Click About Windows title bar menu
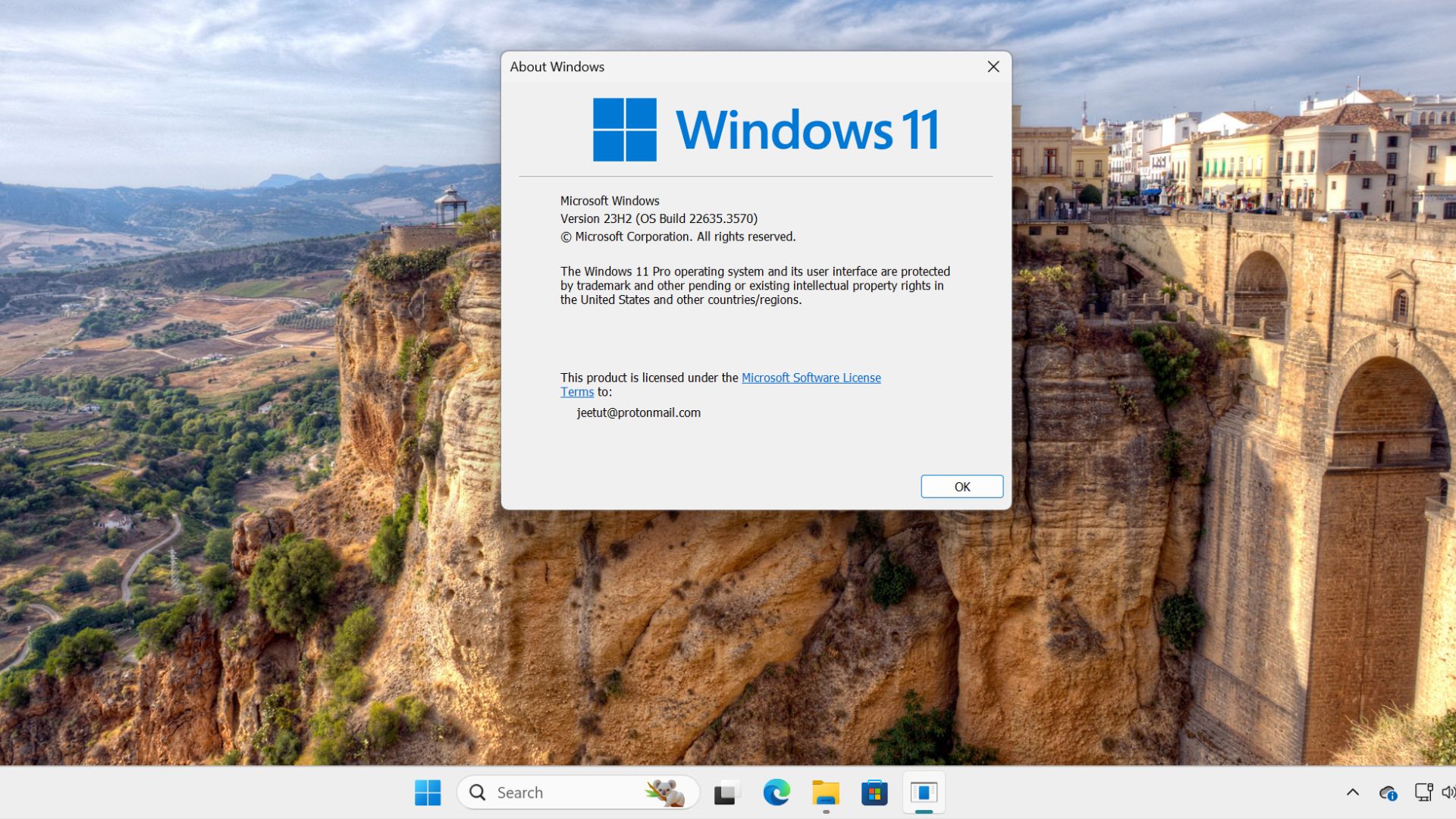The height and width of the screenshot is (819, 1456). coord(557,66)
